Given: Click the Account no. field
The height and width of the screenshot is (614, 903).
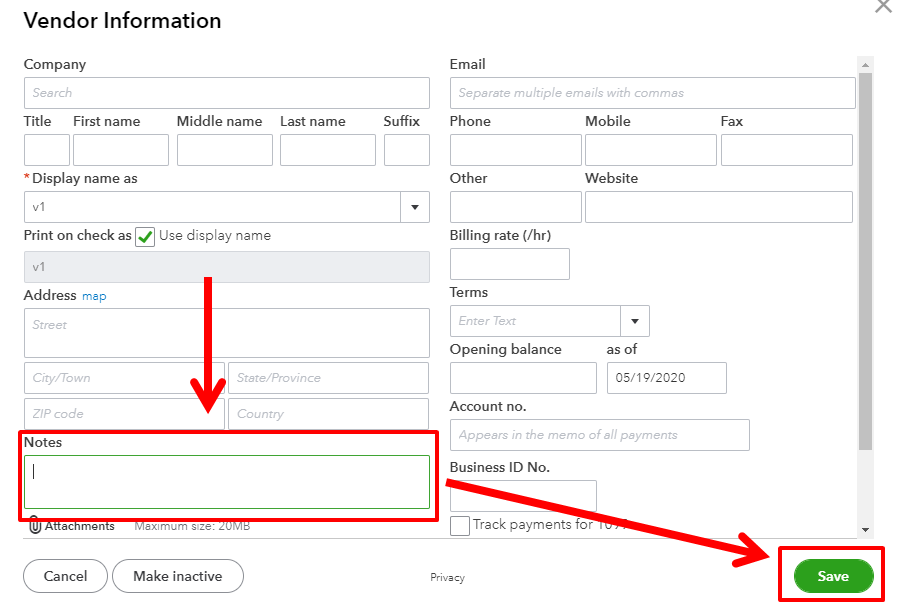Looking at the screenshot, I should coord(599,435).
